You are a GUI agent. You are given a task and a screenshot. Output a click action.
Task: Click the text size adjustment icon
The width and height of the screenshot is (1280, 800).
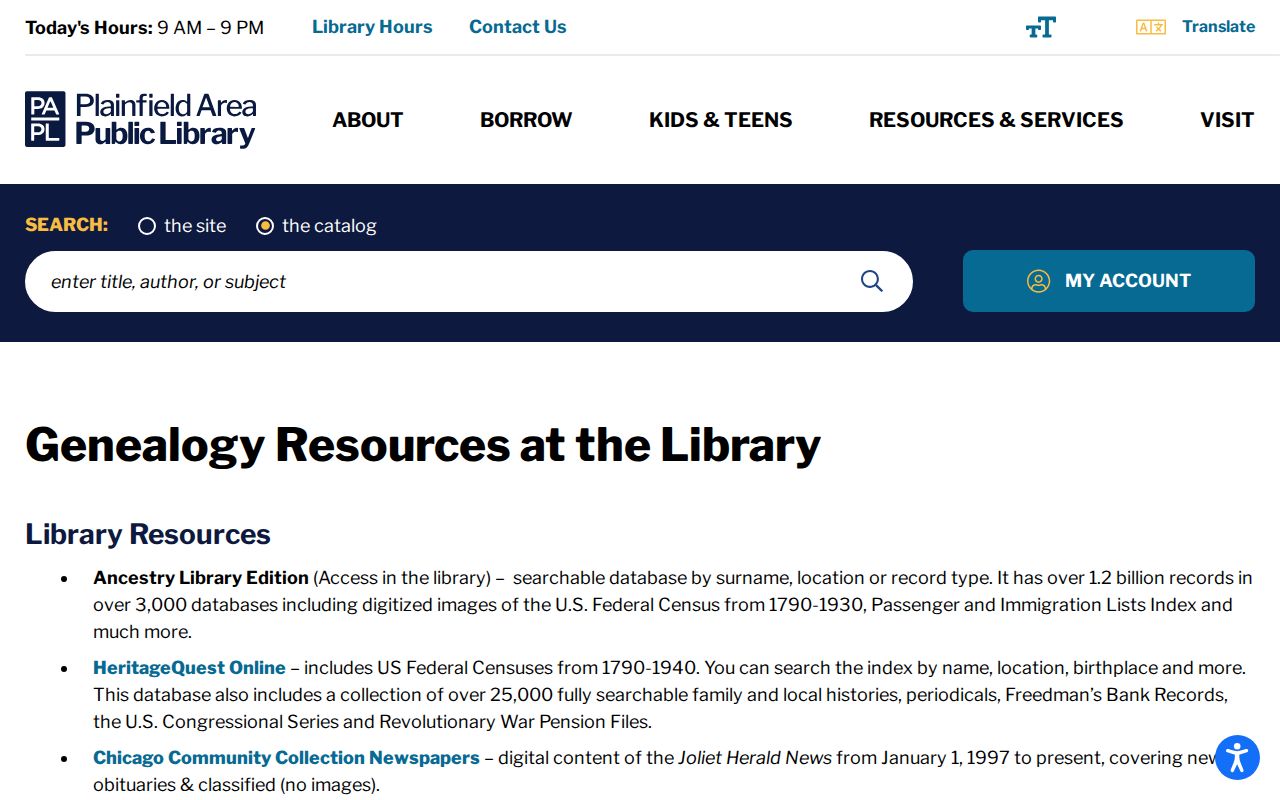[x=1041, y=27]
